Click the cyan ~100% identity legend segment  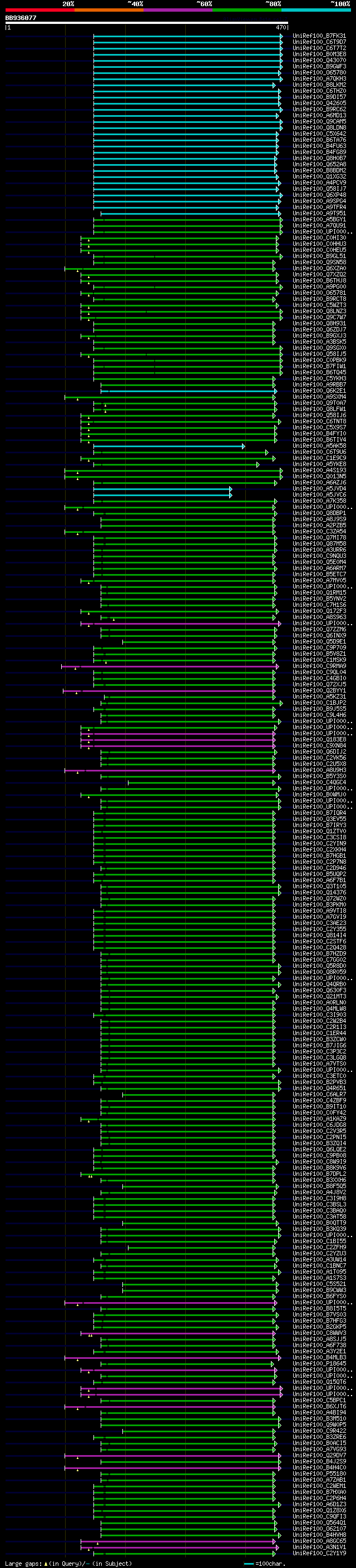coord(316,10)
